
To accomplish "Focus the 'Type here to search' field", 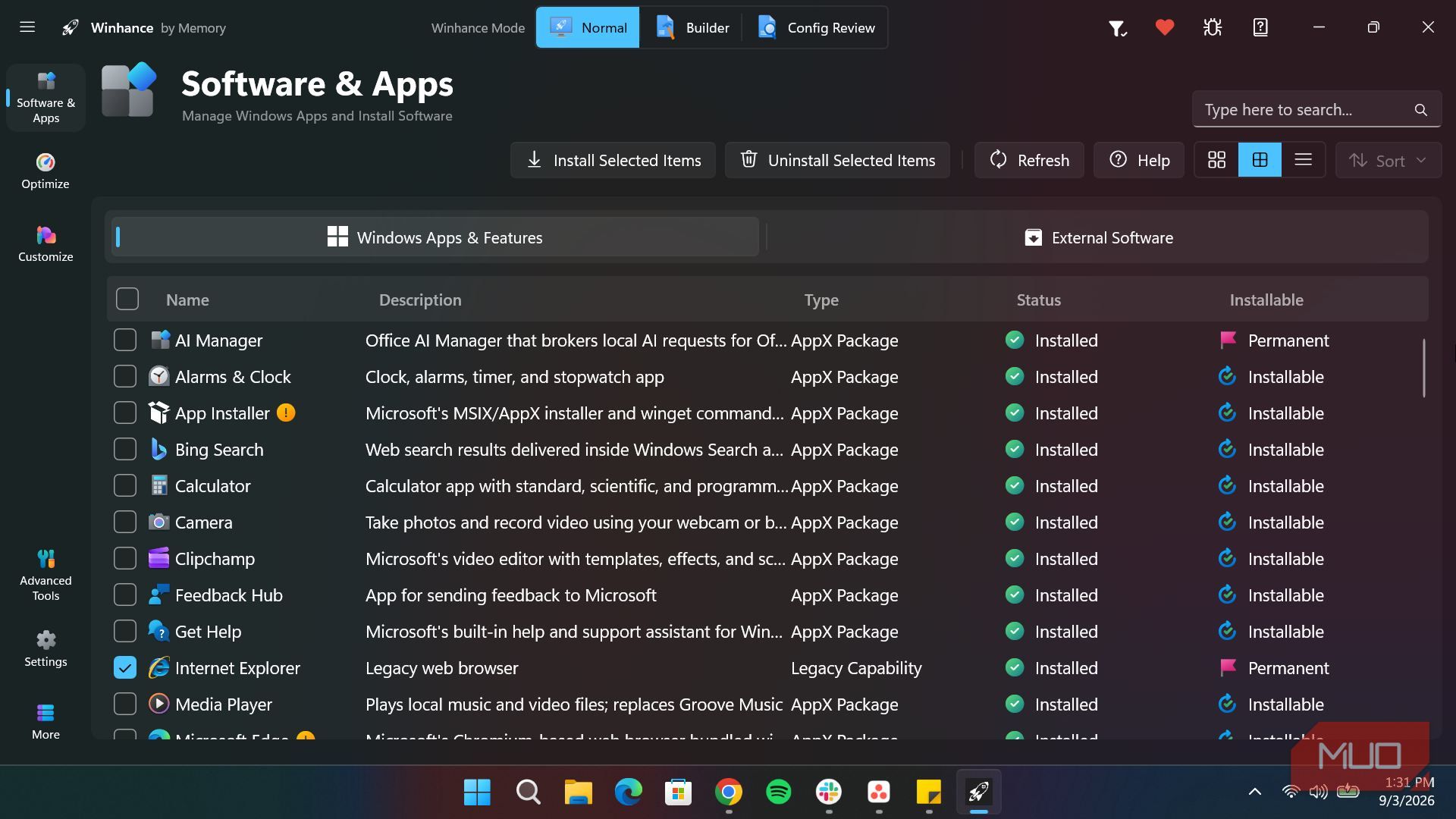I will [1316, 110].
